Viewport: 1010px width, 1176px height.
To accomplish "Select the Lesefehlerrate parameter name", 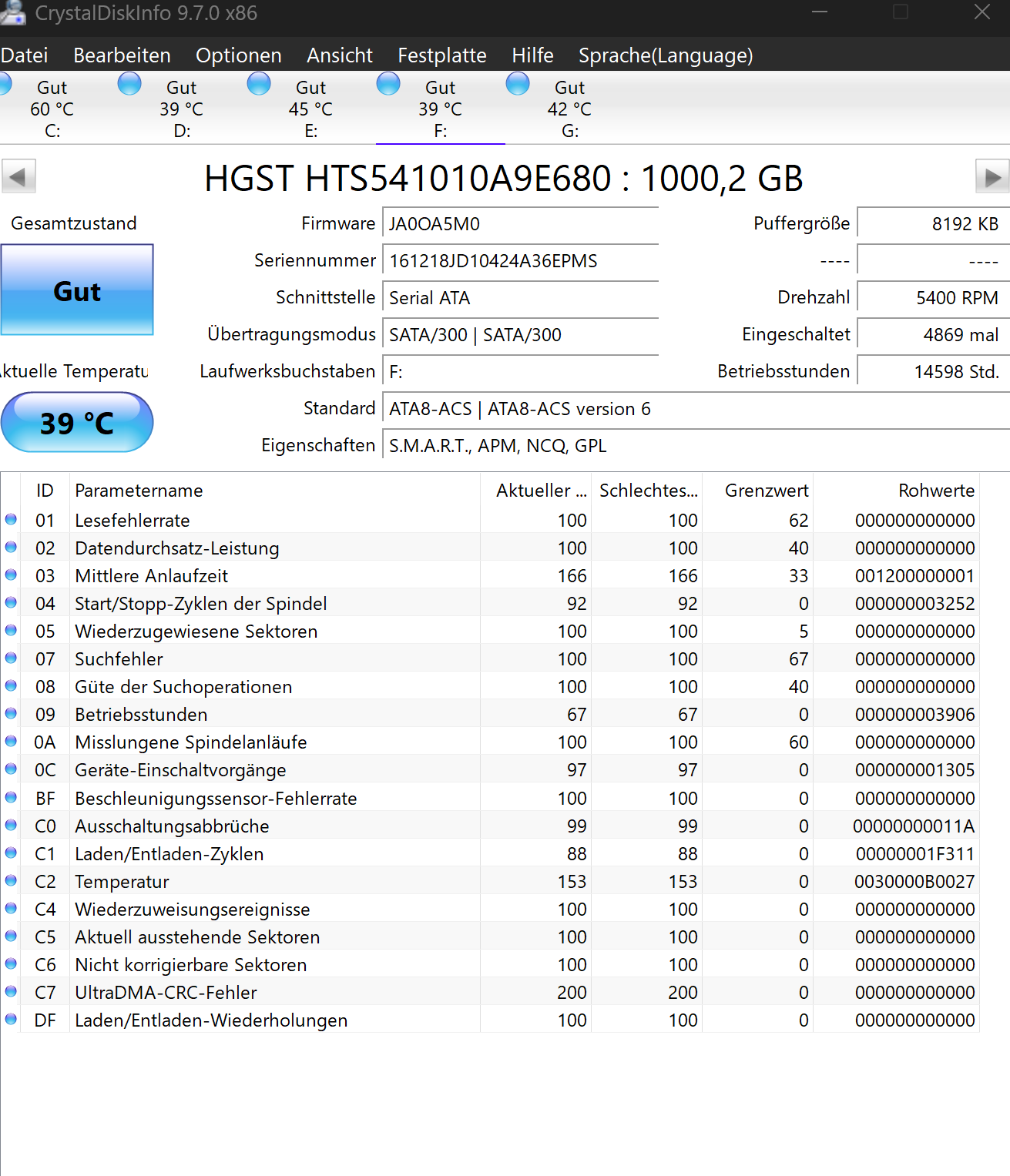I will 133,521.
